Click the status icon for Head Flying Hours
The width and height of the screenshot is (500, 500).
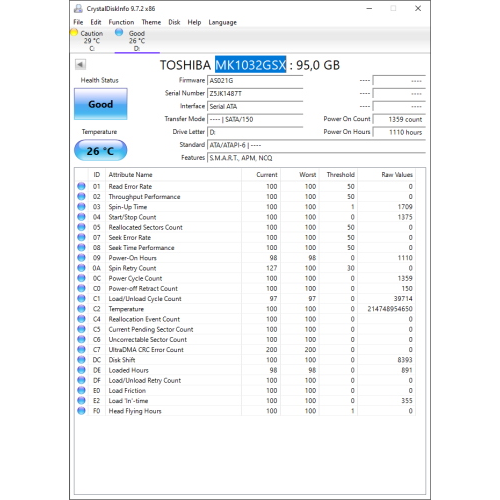pos(81,411)
